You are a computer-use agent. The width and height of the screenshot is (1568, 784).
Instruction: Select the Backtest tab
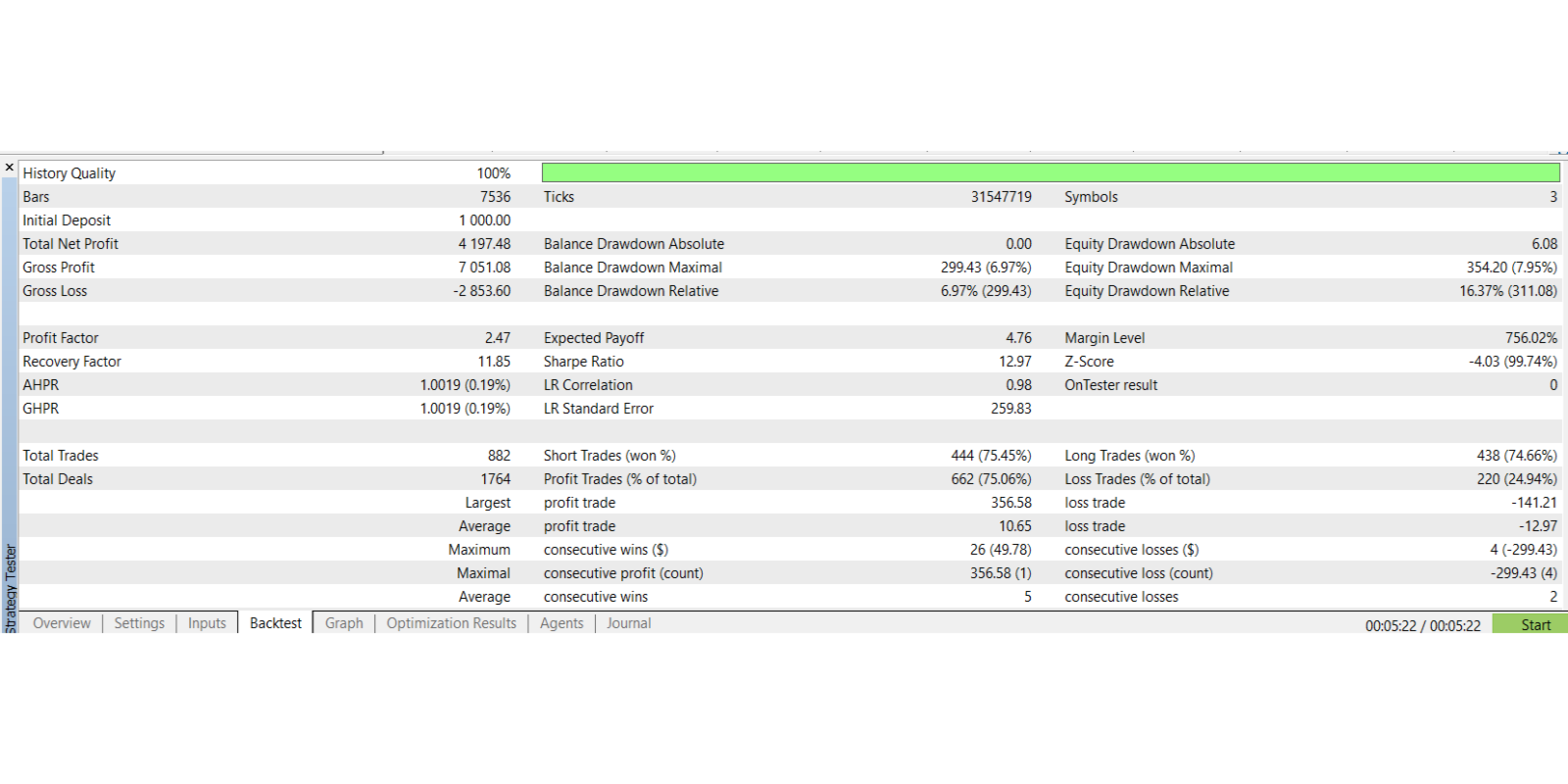point(275,623)
